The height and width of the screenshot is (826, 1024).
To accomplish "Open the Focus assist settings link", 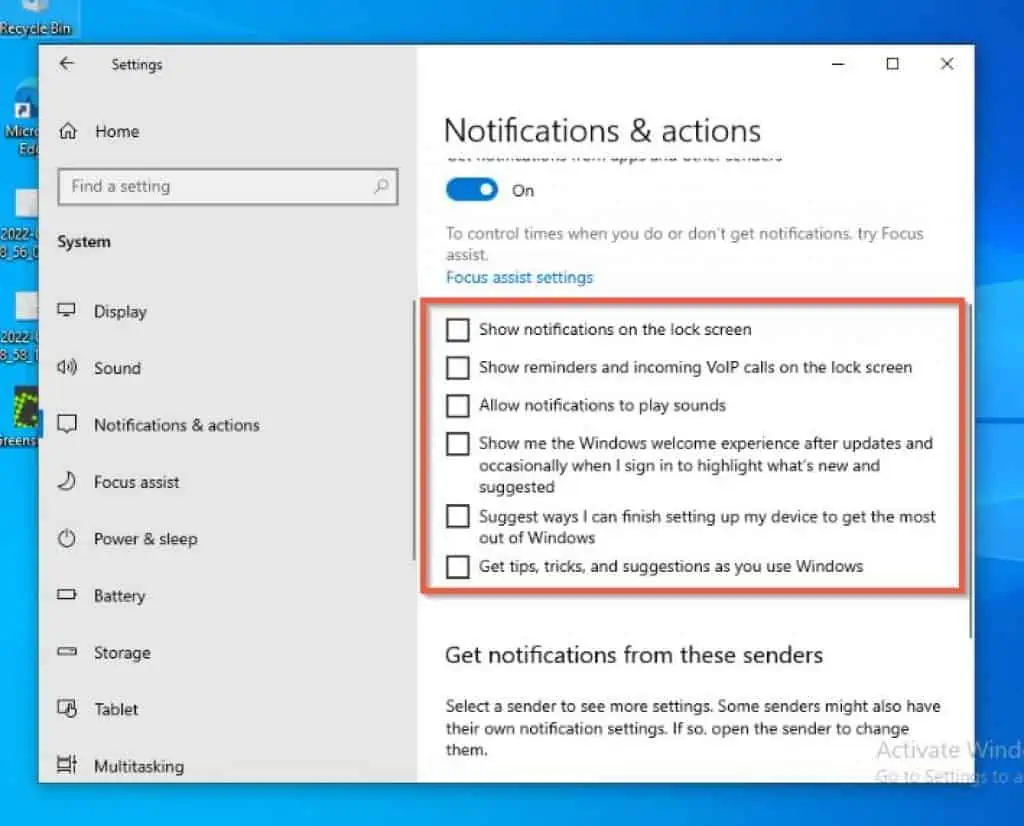I will (519, 277).
